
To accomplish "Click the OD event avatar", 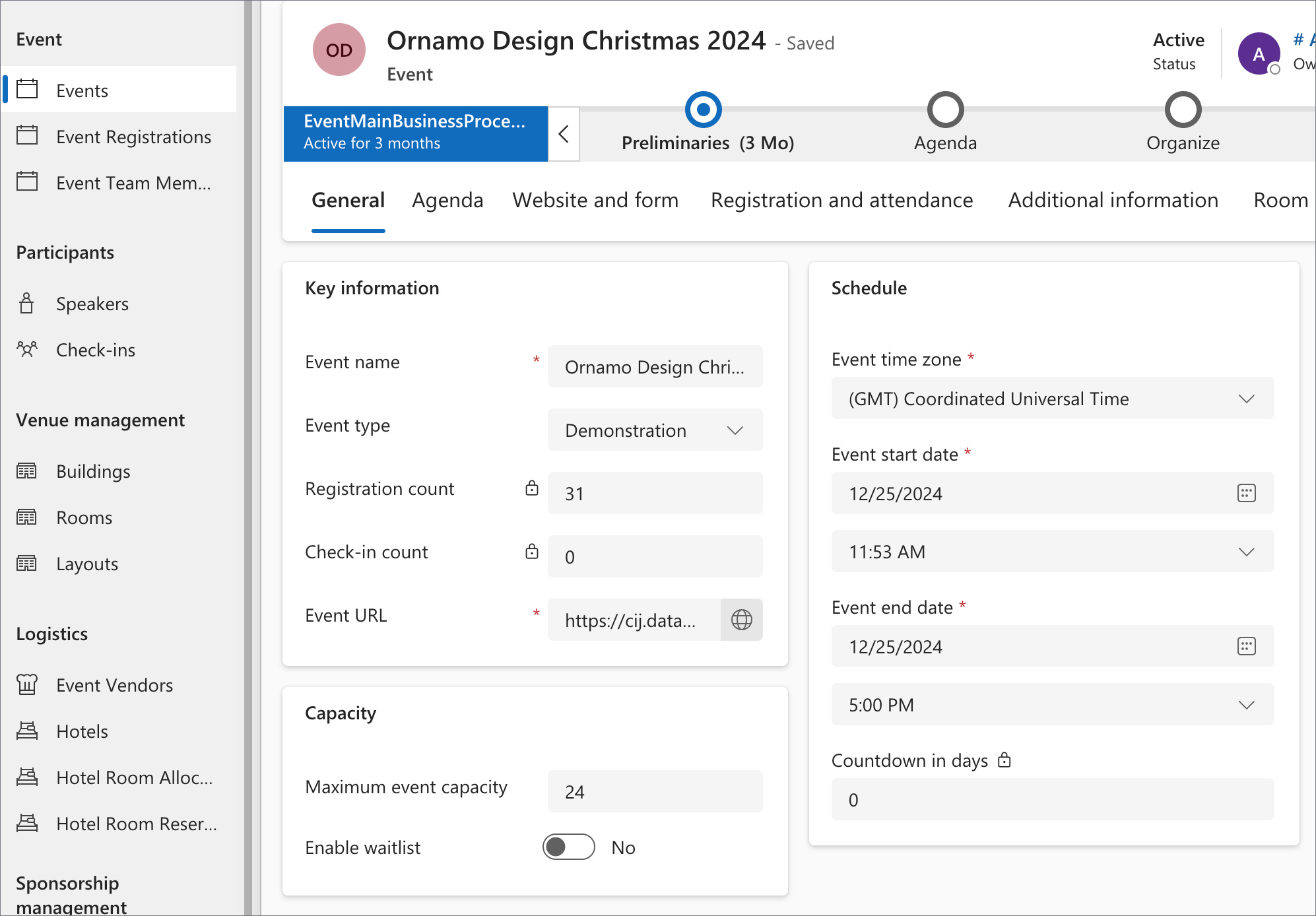I will coord(339,49).
